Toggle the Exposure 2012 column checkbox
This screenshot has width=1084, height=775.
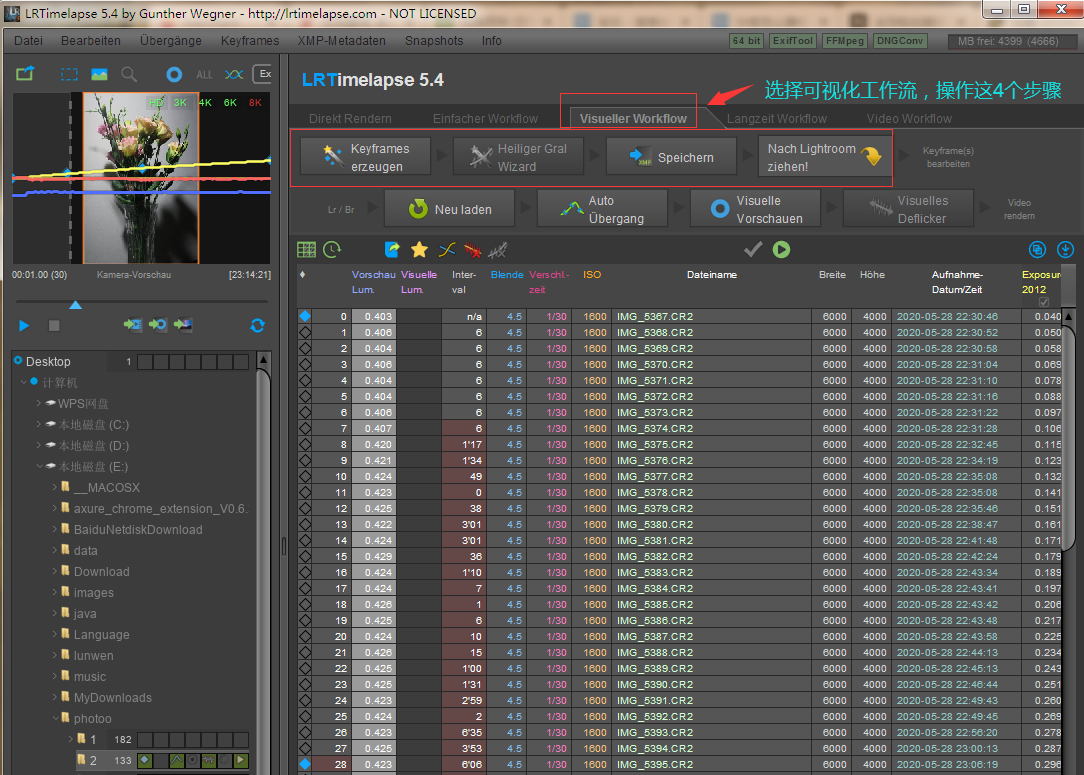tap(1044, 302)
